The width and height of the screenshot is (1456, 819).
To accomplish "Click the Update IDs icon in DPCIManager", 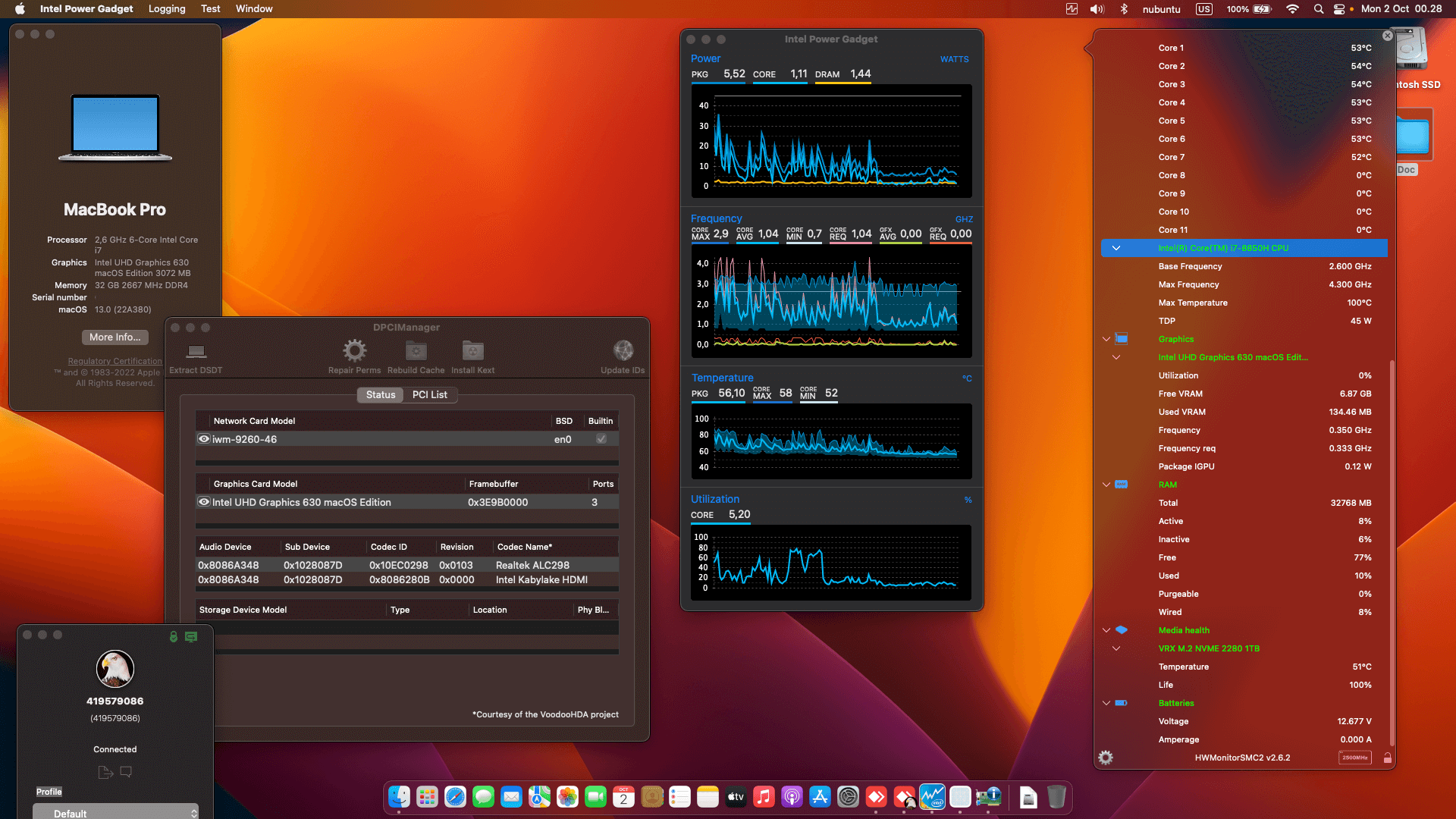I will coord(623,353).
